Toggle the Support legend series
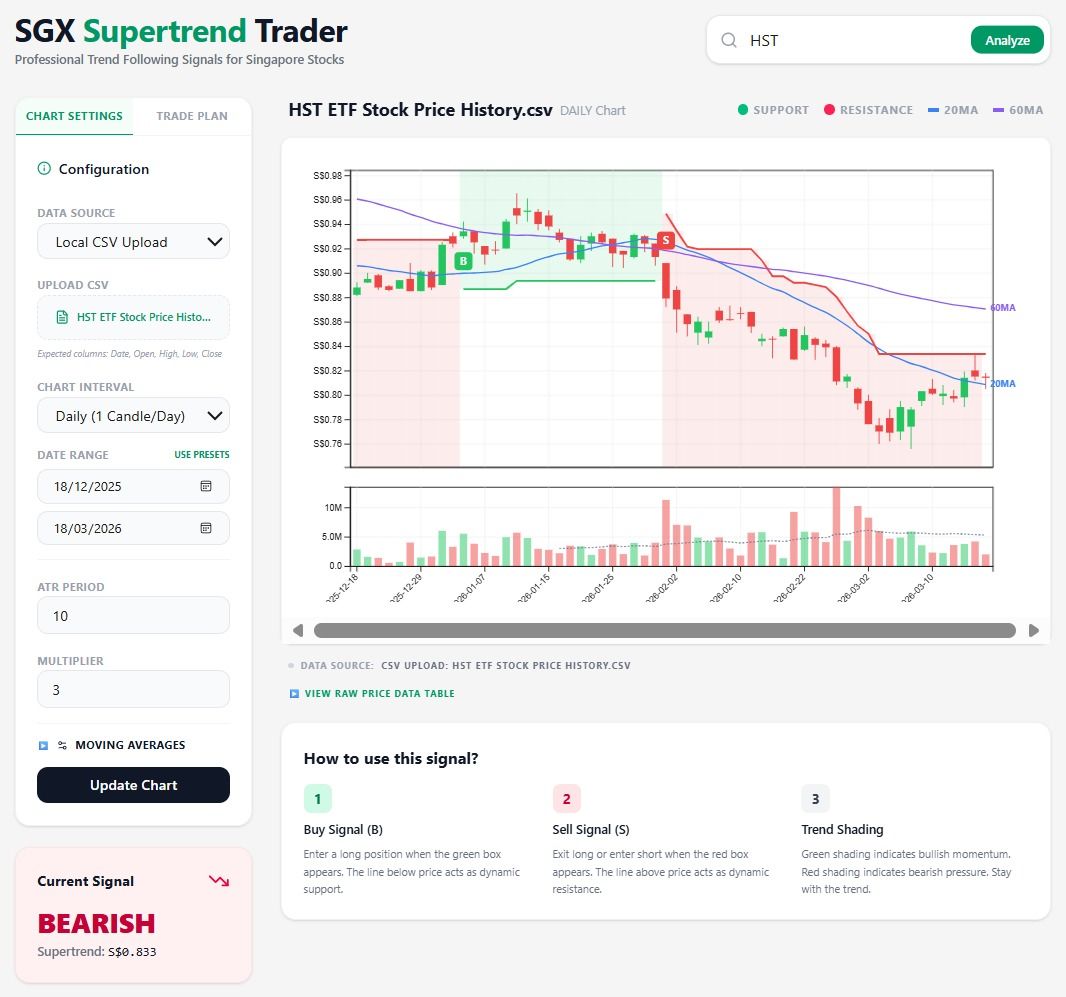The width and height of the screenshot is (1066, 997). pos(773,110)
